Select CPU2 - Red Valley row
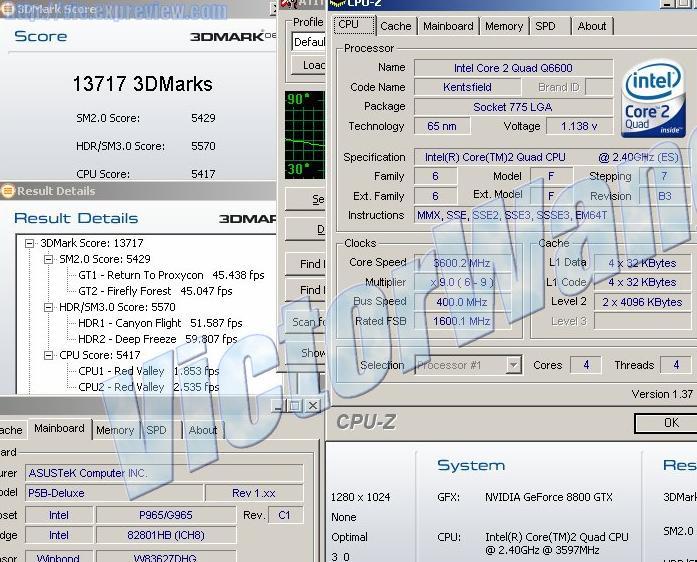 [148, 387]
